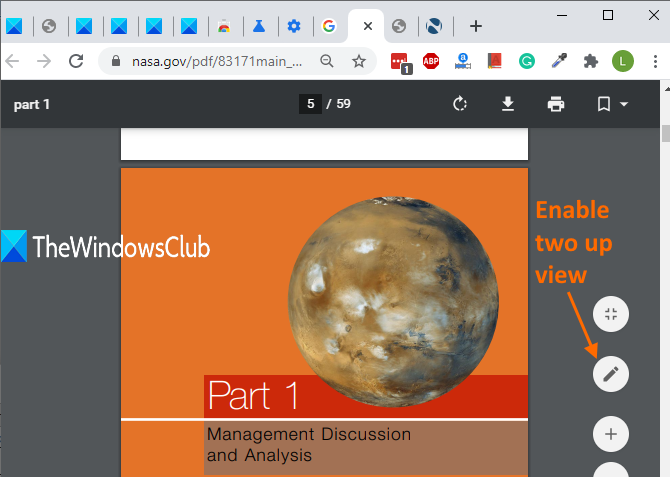Open the ABP Adblock Plus extension
Image resolution: width=670 pixels, height=477 pixels.
pyautogui.click(x=431, y=62)
